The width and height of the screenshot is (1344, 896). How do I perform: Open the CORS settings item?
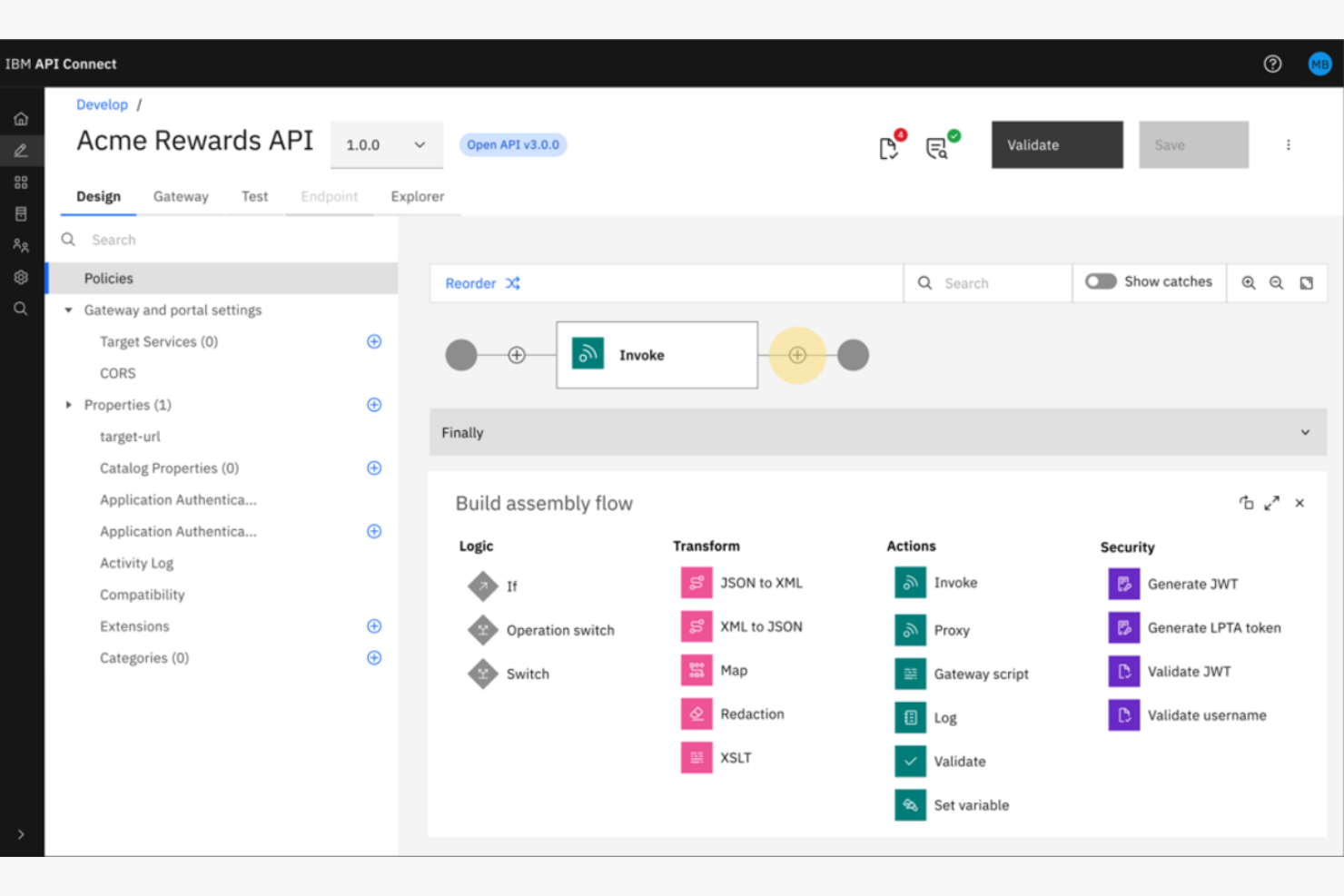click(x=117, y=373)
